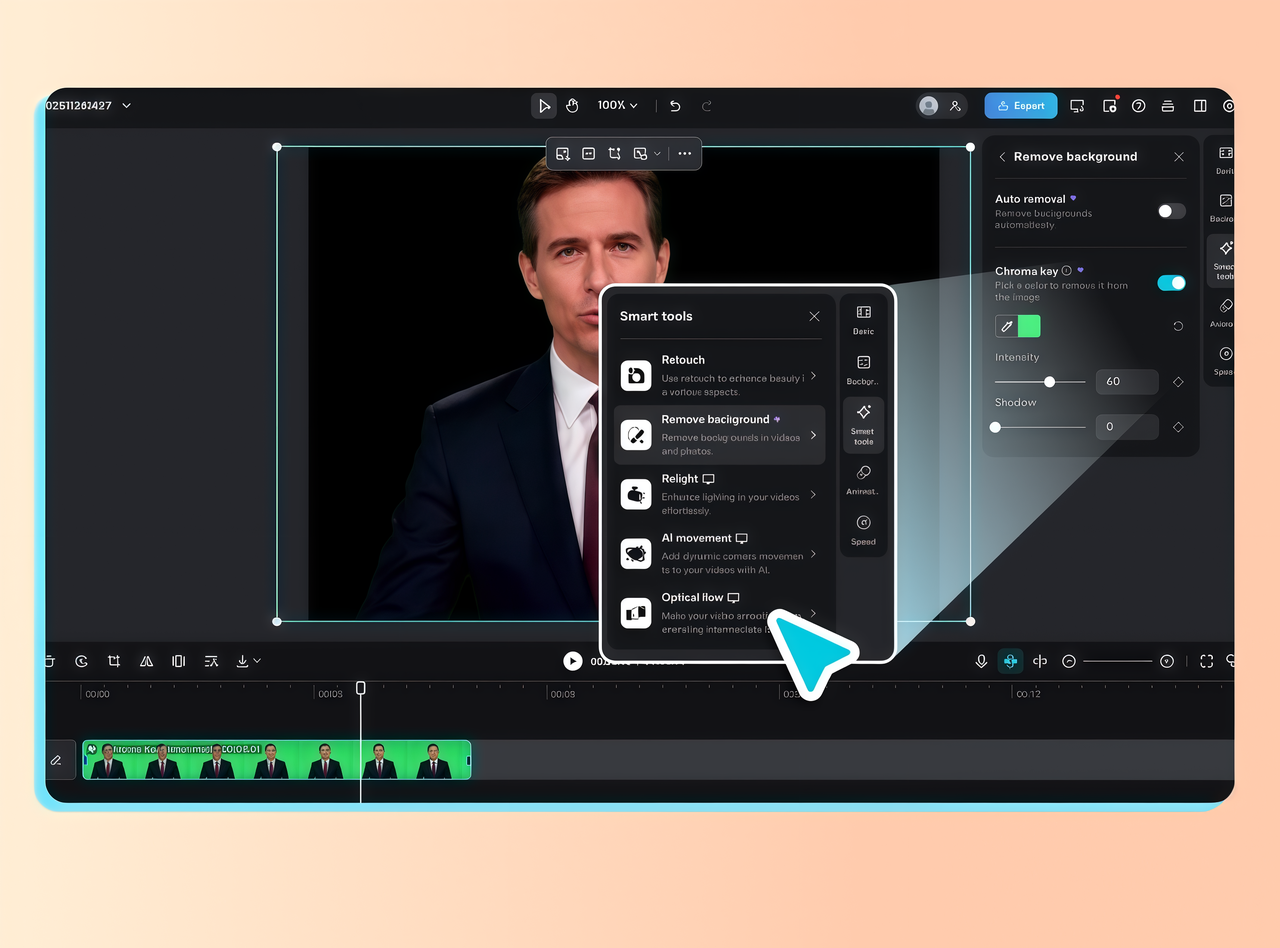Open the project name dropdown at top left
The width and height of the screenshot is (1280, 948).
(90, 105)
